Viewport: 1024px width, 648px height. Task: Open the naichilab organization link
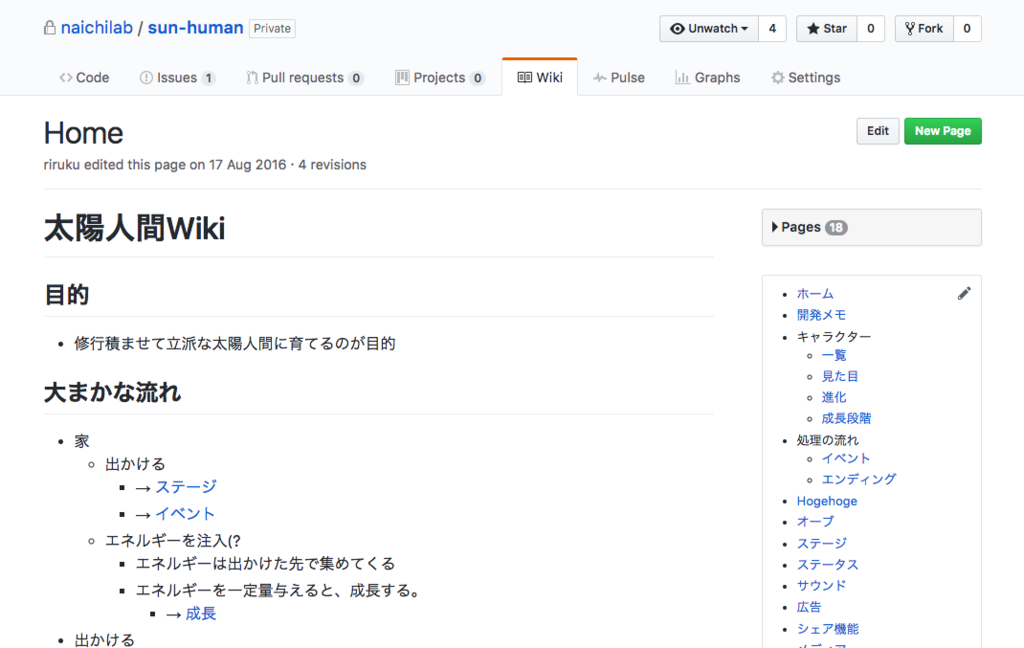(97, 28)
